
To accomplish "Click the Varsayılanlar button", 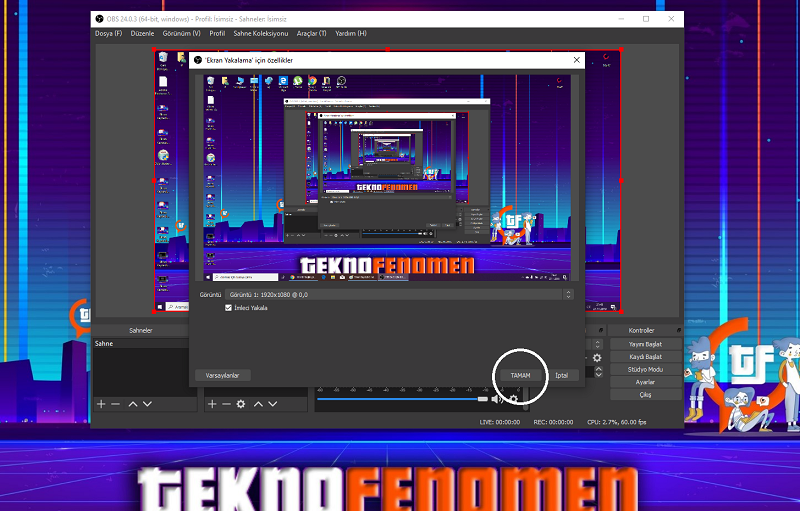I will [222, 375].
